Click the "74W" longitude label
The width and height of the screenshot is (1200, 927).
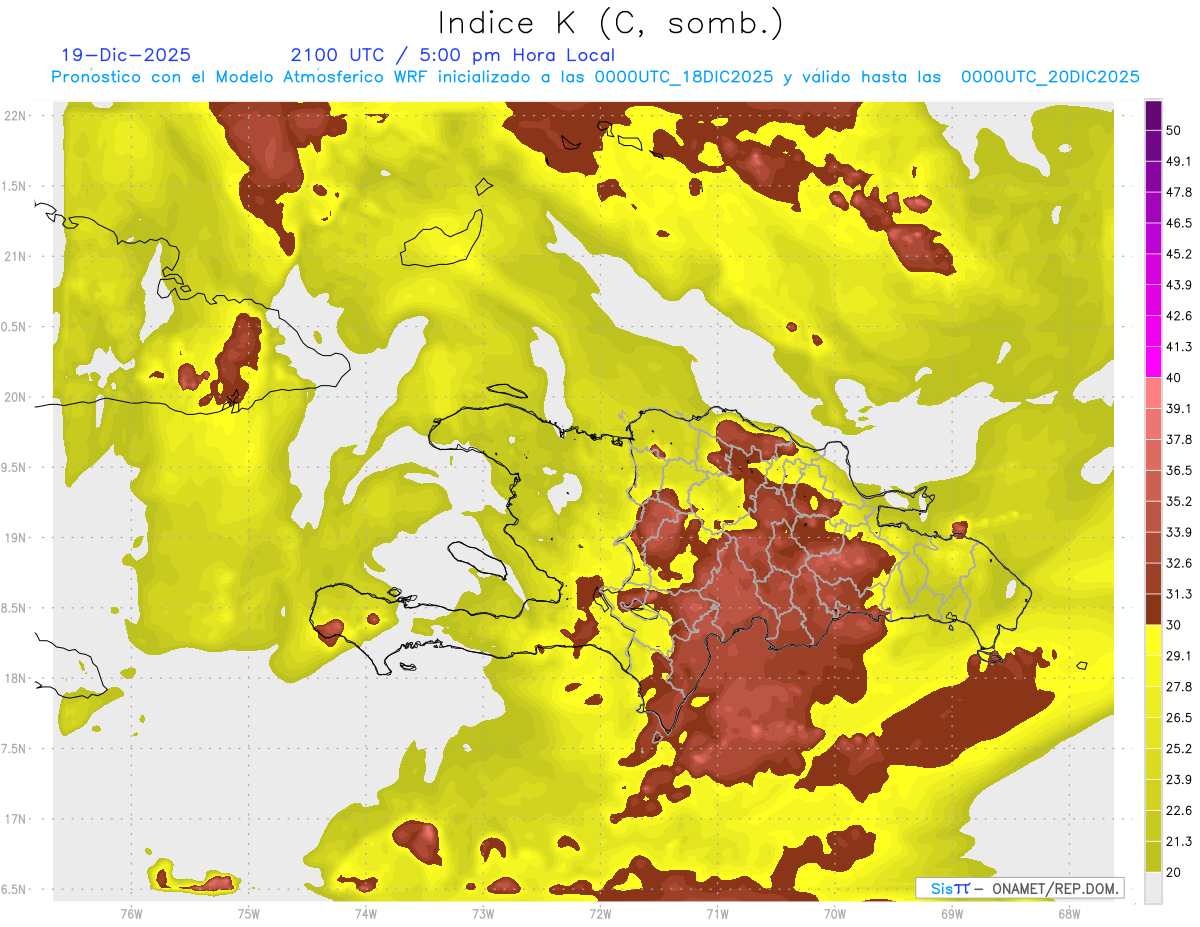click(366, 913)
